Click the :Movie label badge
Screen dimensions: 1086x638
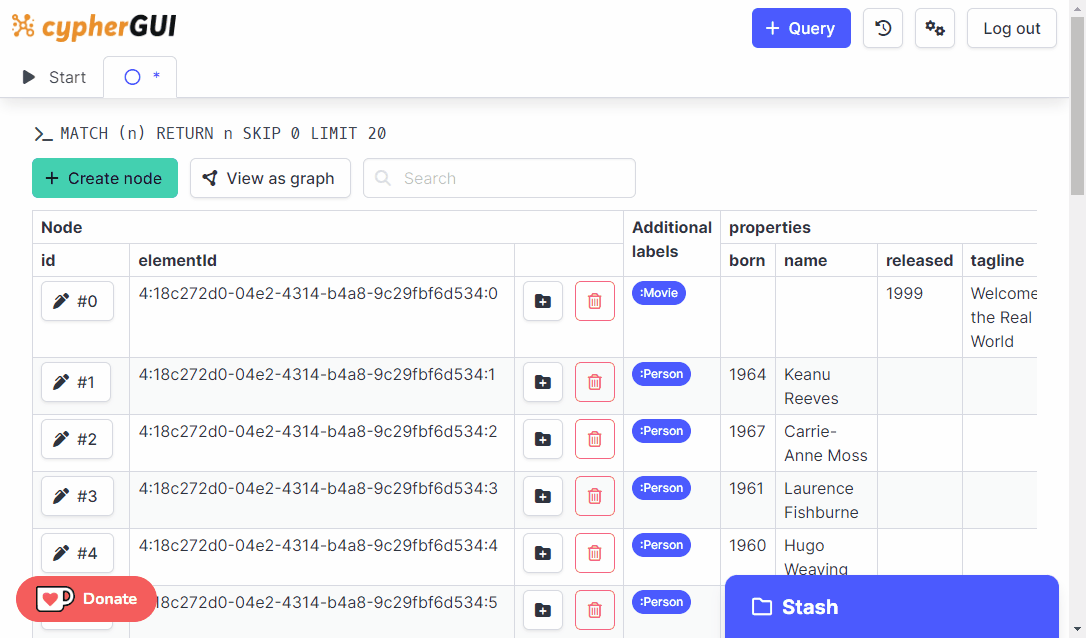click(658, 293)
